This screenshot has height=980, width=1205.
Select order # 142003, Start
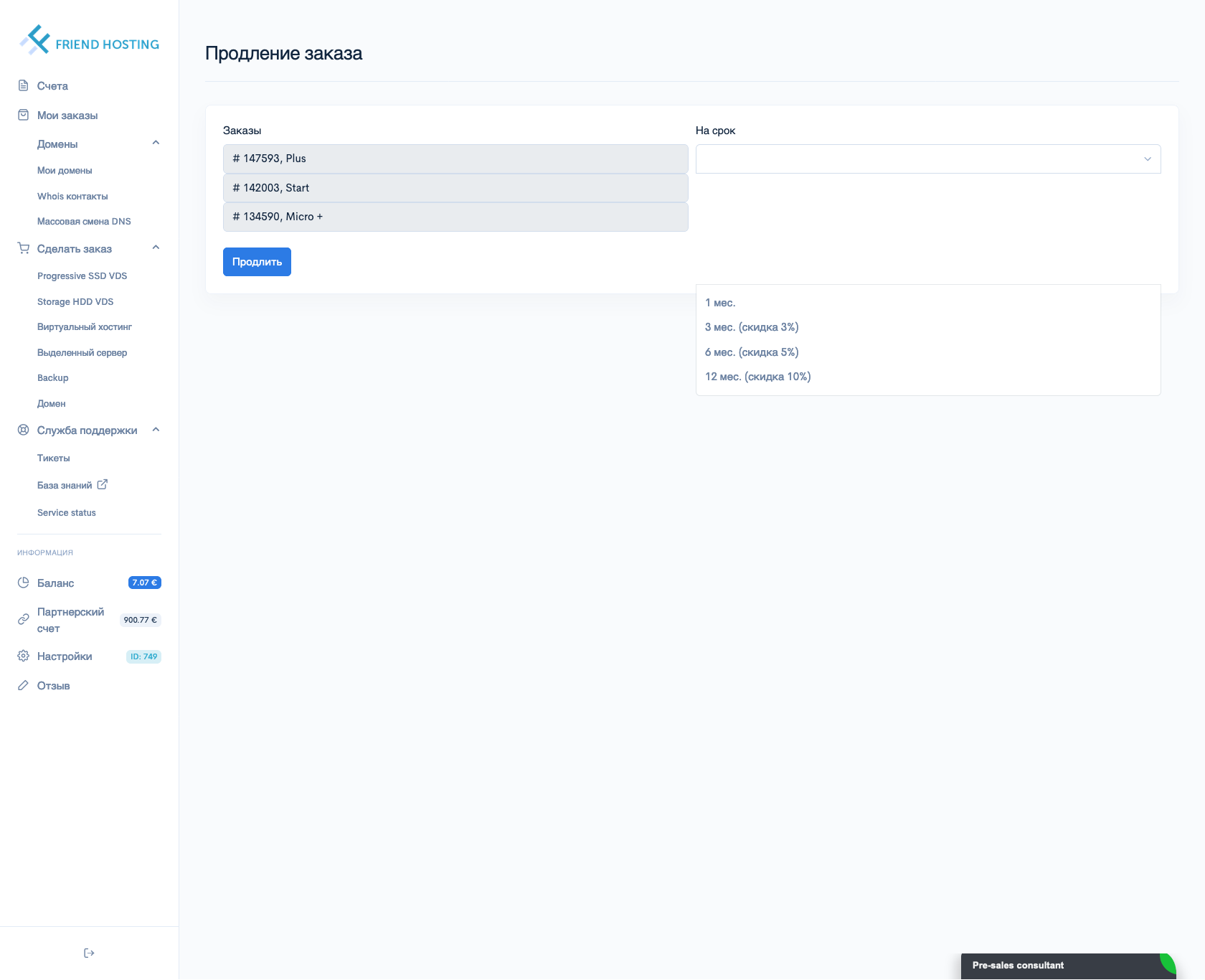(455, 188)
